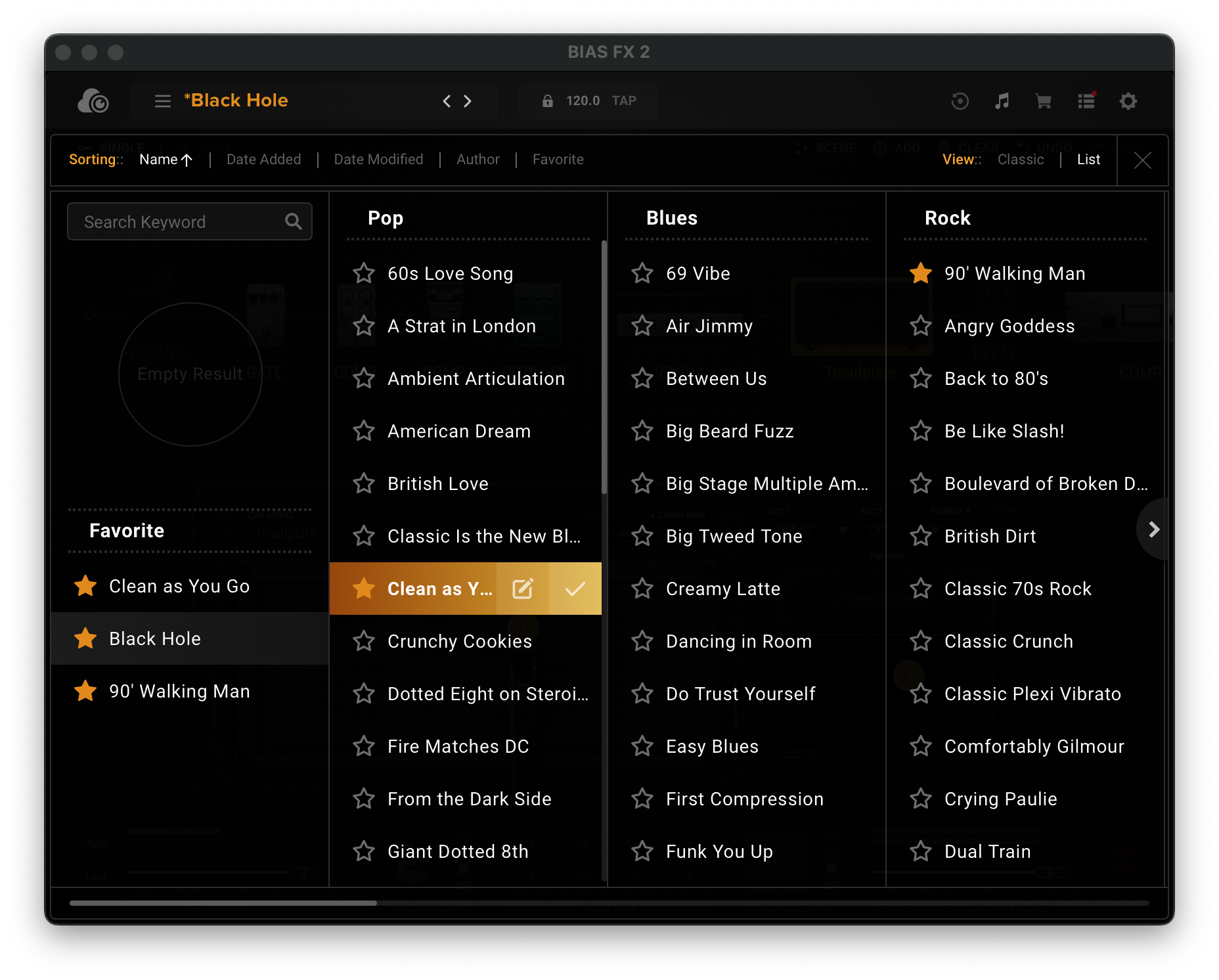The width and height of the screenshot is (1219, 980).
Task: Click the TAP tempo button
Action: pos(624,101)
